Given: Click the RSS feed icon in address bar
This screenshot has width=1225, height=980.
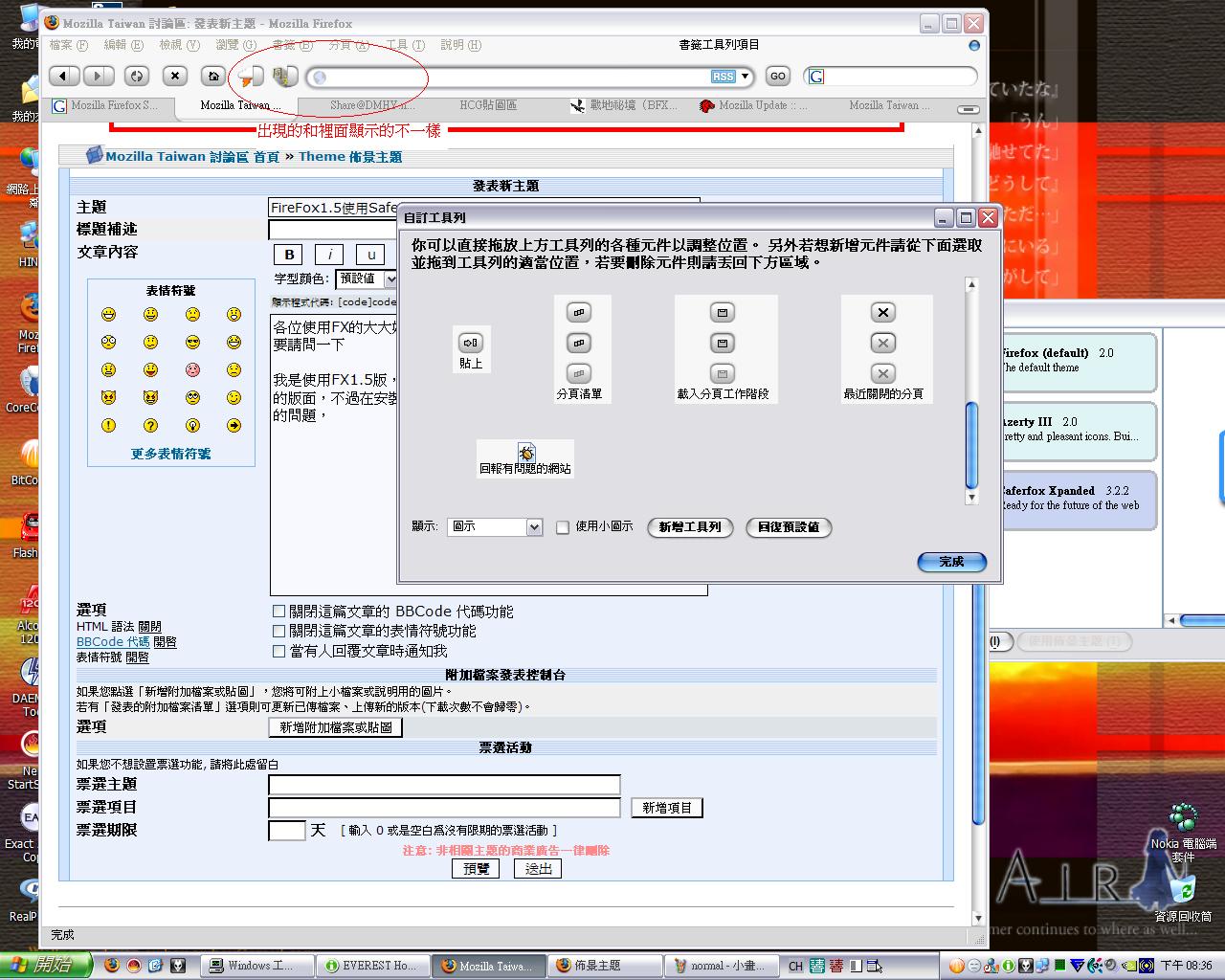Looking at the screenshot, I should click(x=723, y=77).
